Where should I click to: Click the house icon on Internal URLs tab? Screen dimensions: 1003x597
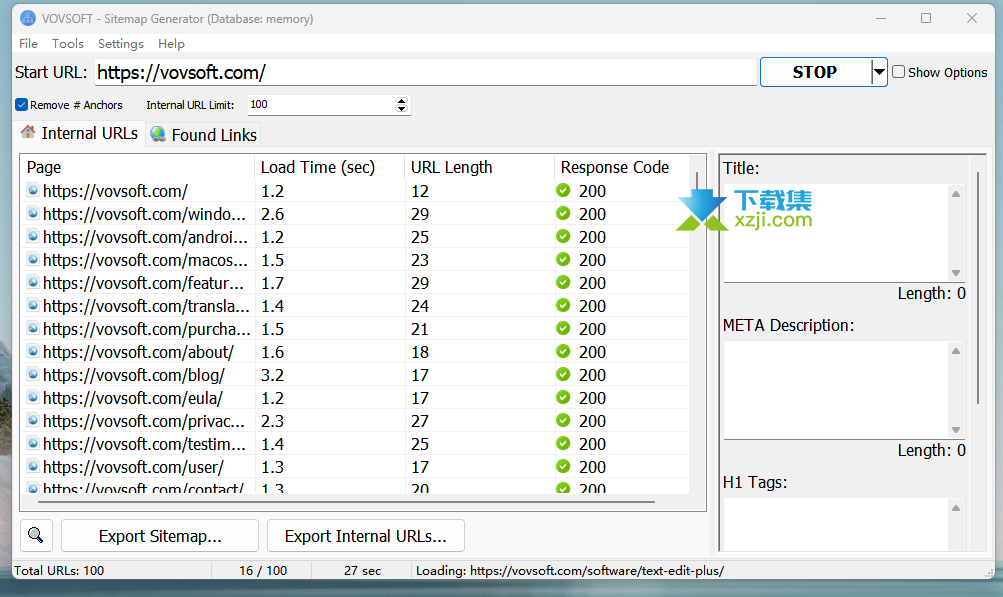[28, 132]
